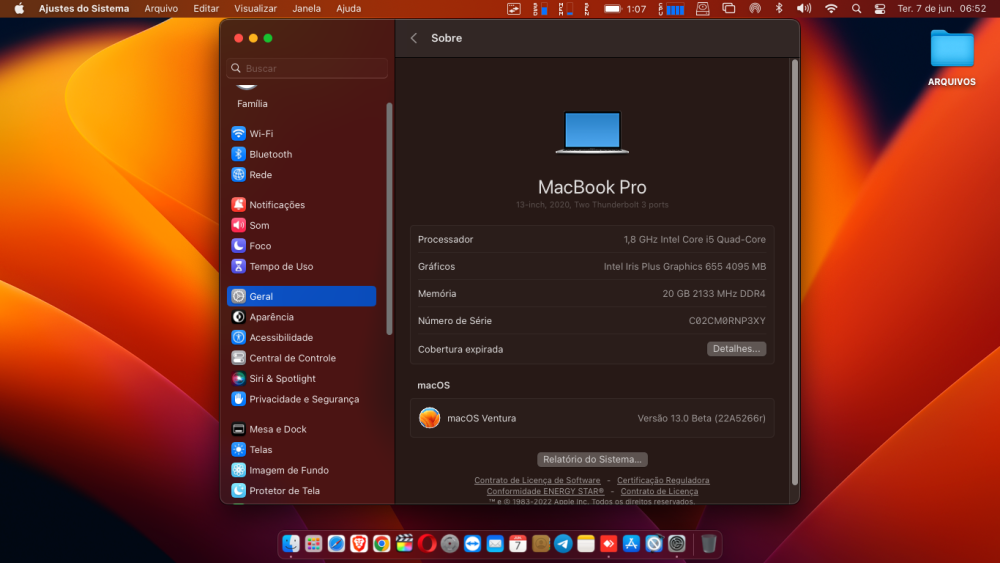
Task: Open Mail from the Dock
Action: pos(495,543)
